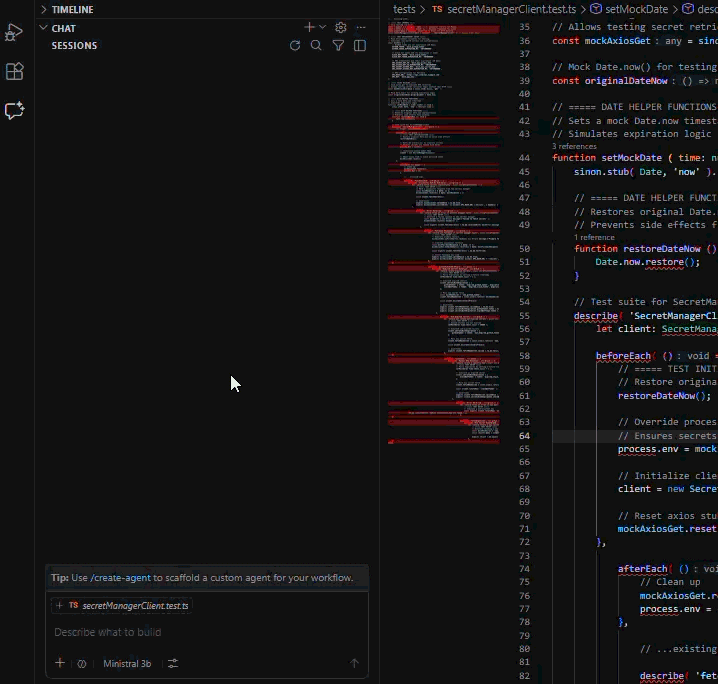Click the '// Clean up' comment on line 75
This screenshot has width=718, height=684.
(x=670, y=582)
